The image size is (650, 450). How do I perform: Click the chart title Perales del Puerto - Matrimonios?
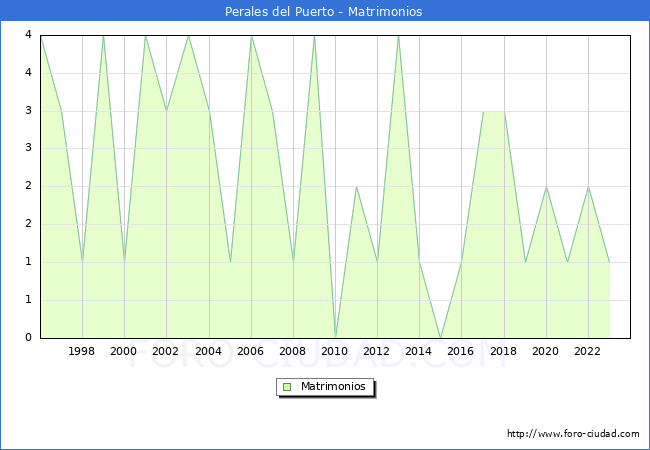pos(323,11)
